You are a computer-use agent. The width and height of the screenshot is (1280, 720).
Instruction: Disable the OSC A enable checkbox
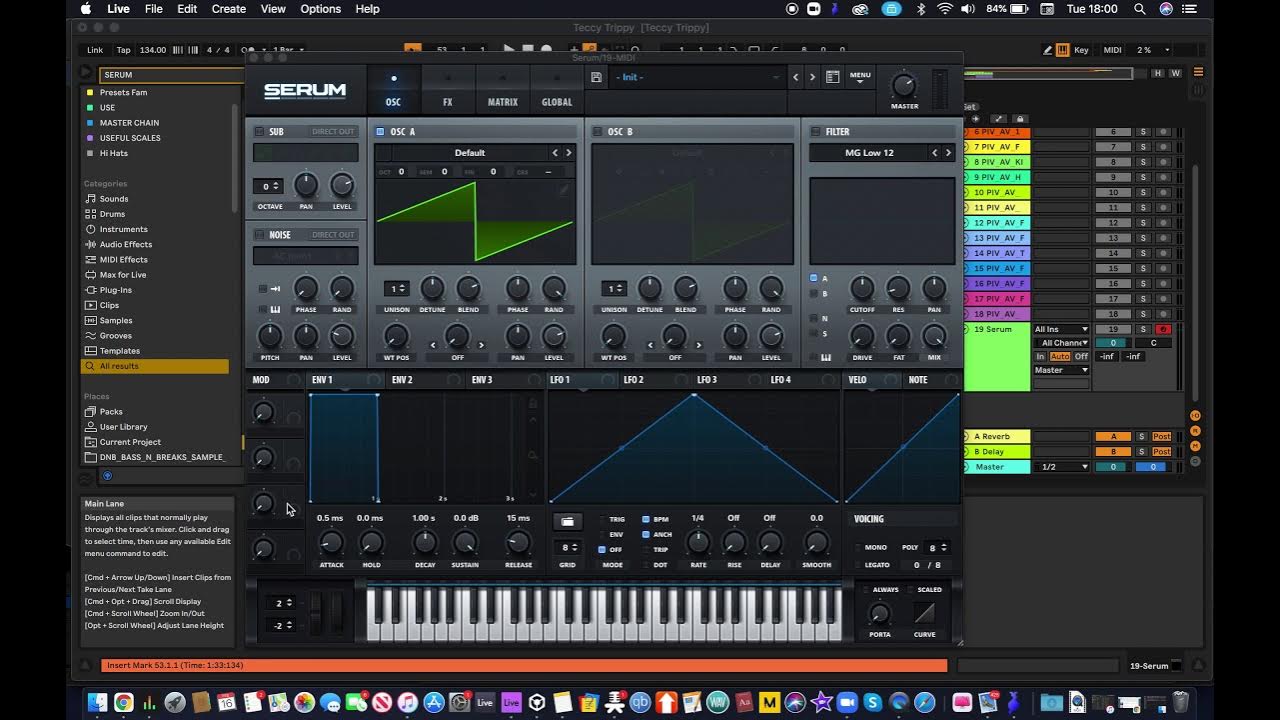coord(380,132)
